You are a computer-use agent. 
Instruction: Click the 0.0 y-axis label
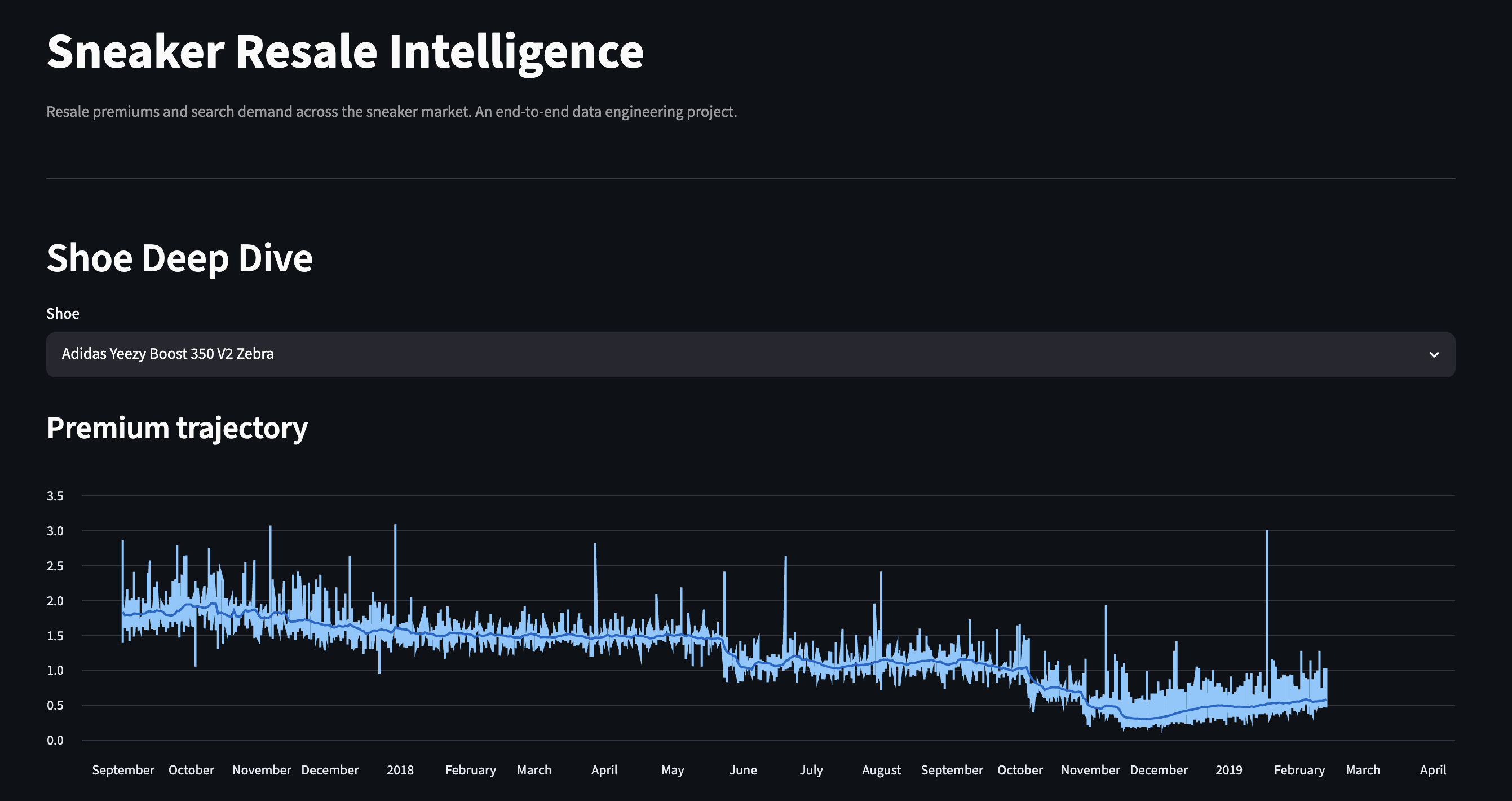tap(55, 741)
